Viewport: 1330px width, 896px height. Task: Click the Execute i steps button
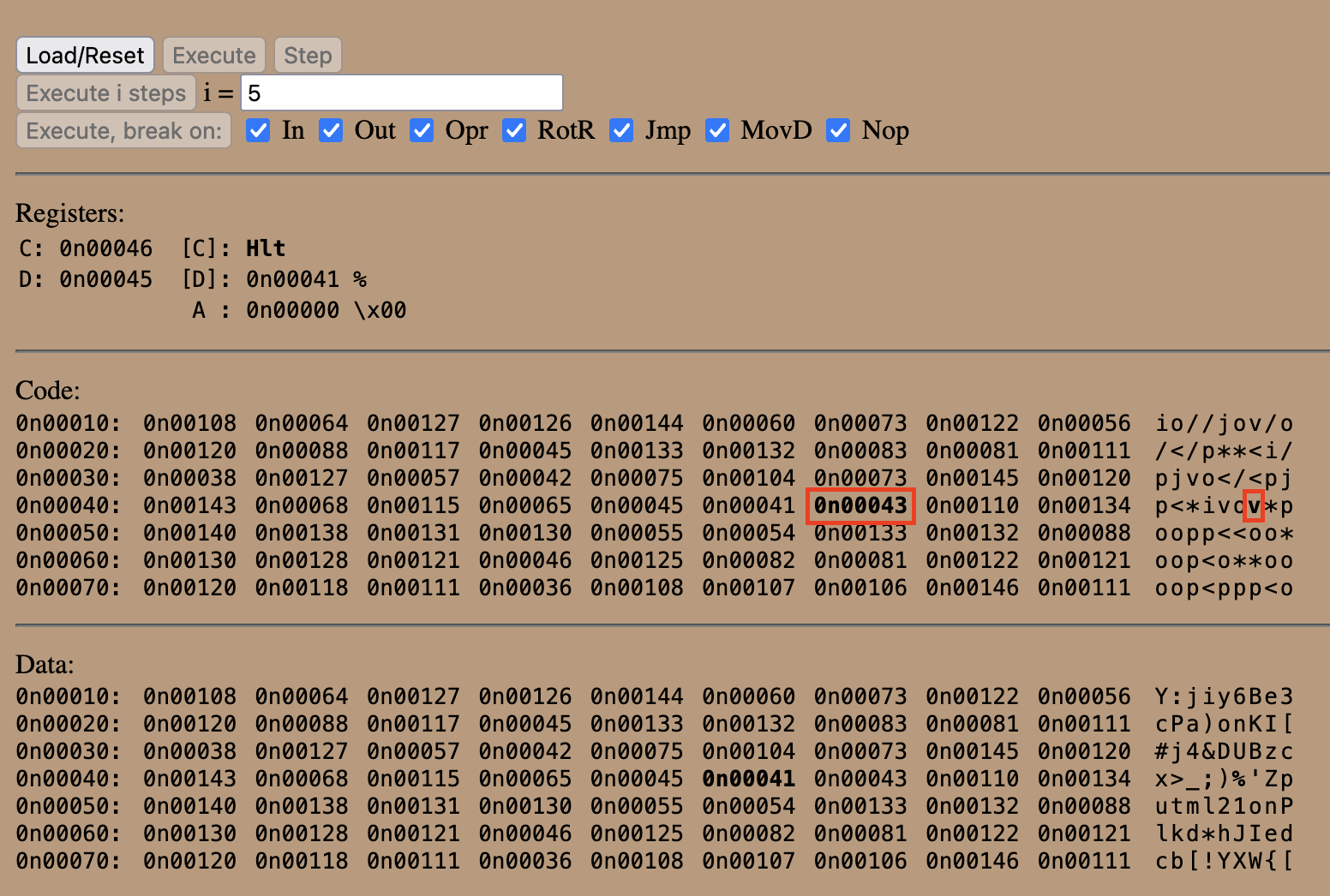105,93
